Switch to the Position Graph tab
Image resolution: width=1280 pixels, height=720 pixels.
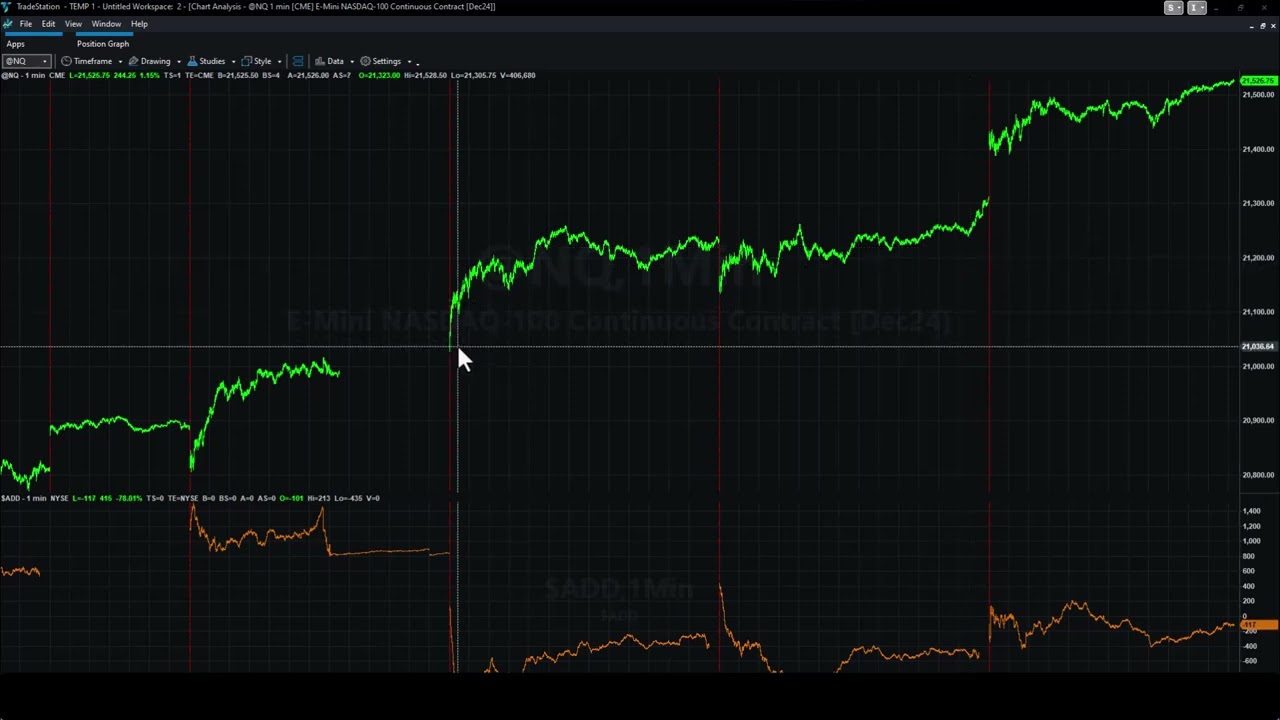pyautogui.click(x=103, y=44)
